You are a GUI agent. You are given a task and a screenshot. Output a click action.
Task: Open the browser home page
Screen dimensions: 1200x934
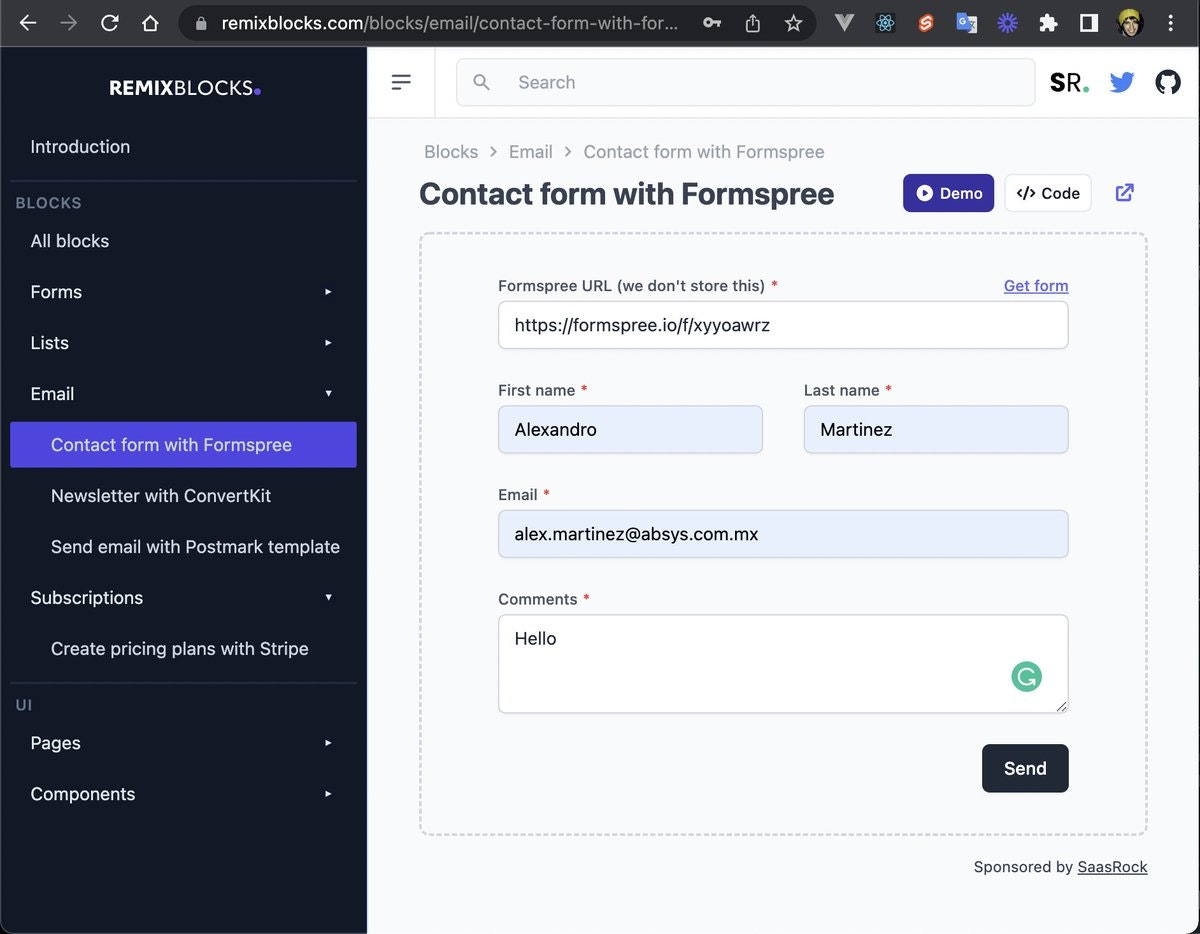[x=150, y=23]
